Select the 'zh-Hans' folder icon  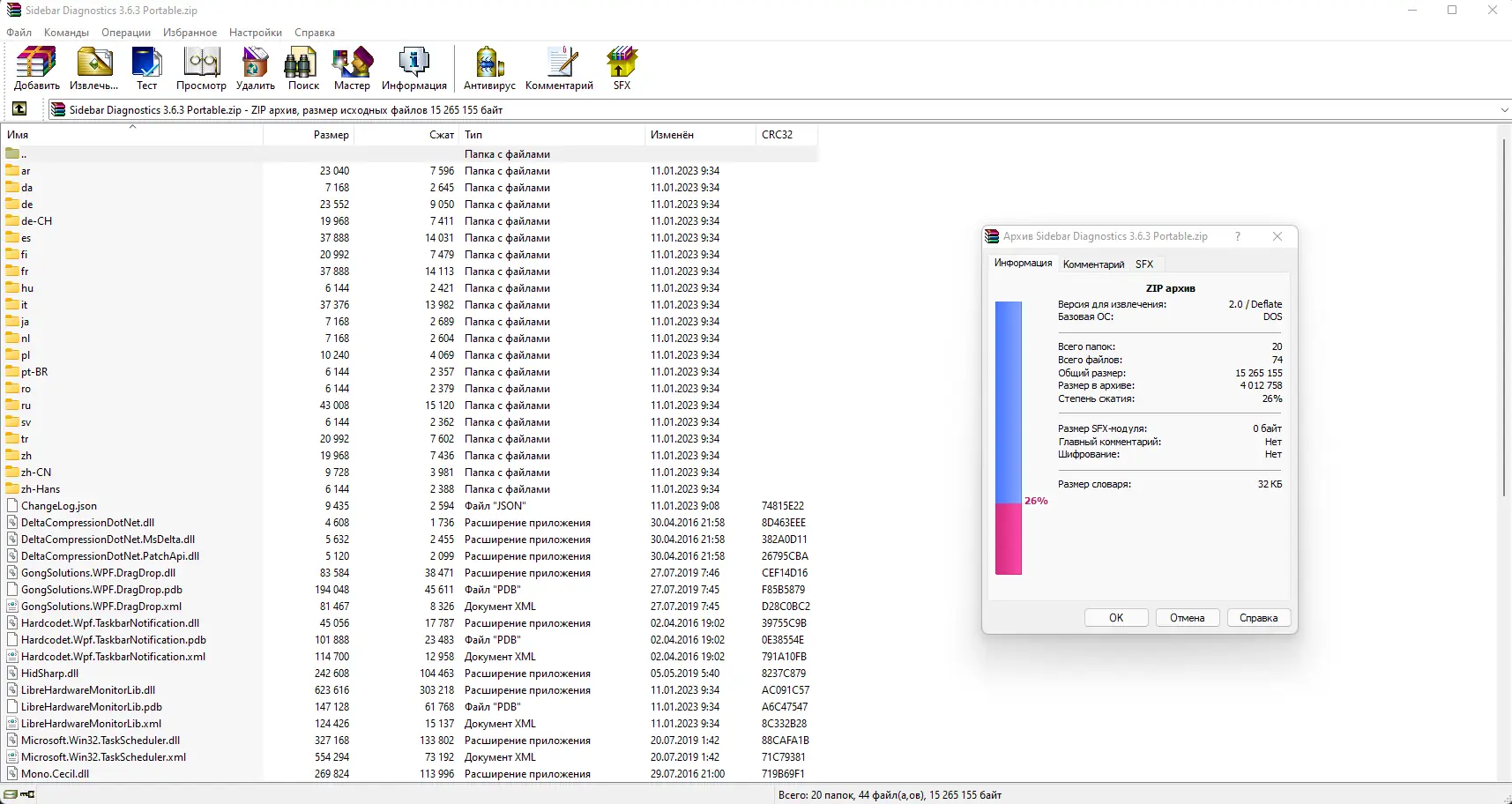click(12, 489)
